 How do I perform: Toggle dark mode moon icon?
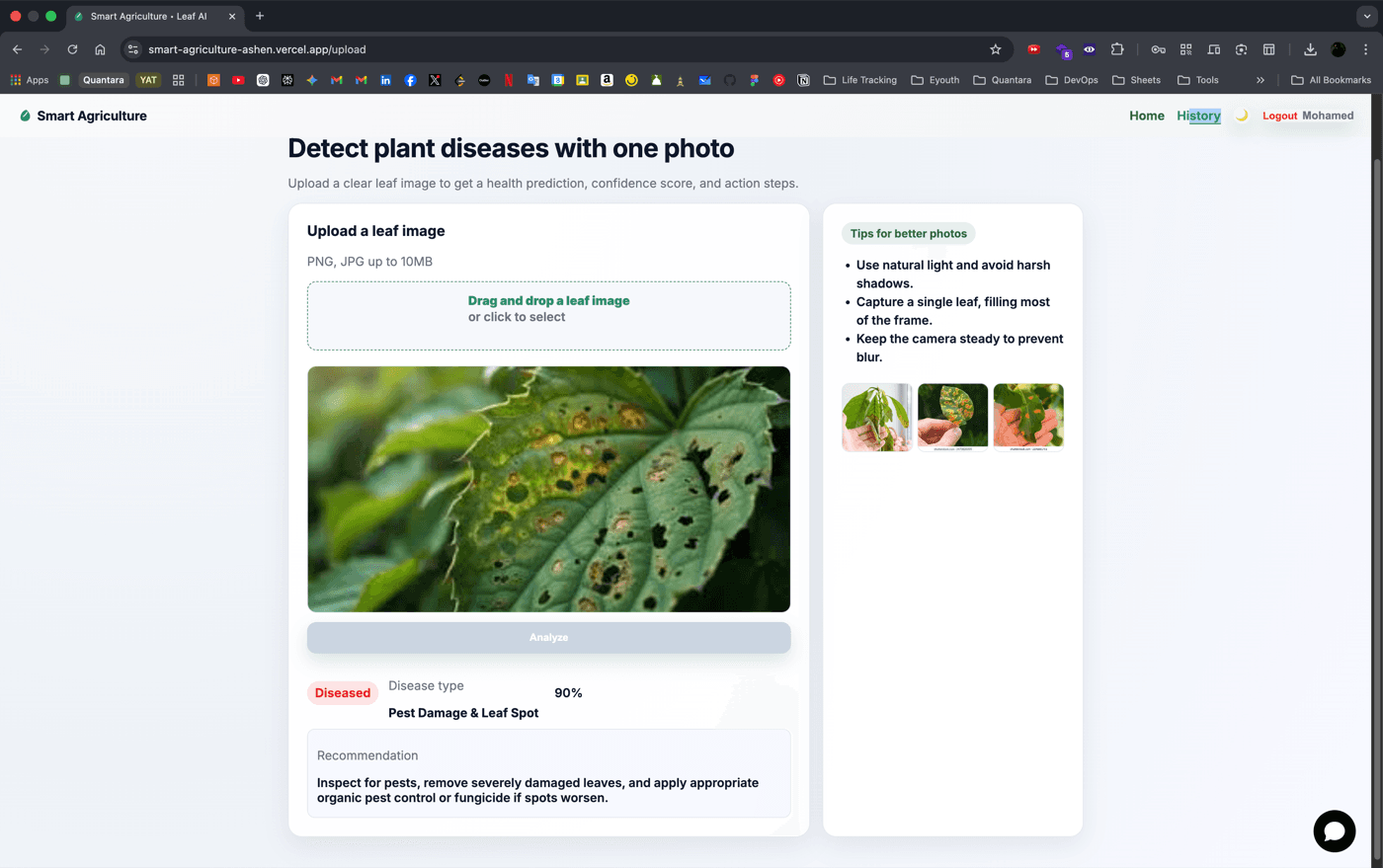pyautogui.click(x=1242, y=116)
